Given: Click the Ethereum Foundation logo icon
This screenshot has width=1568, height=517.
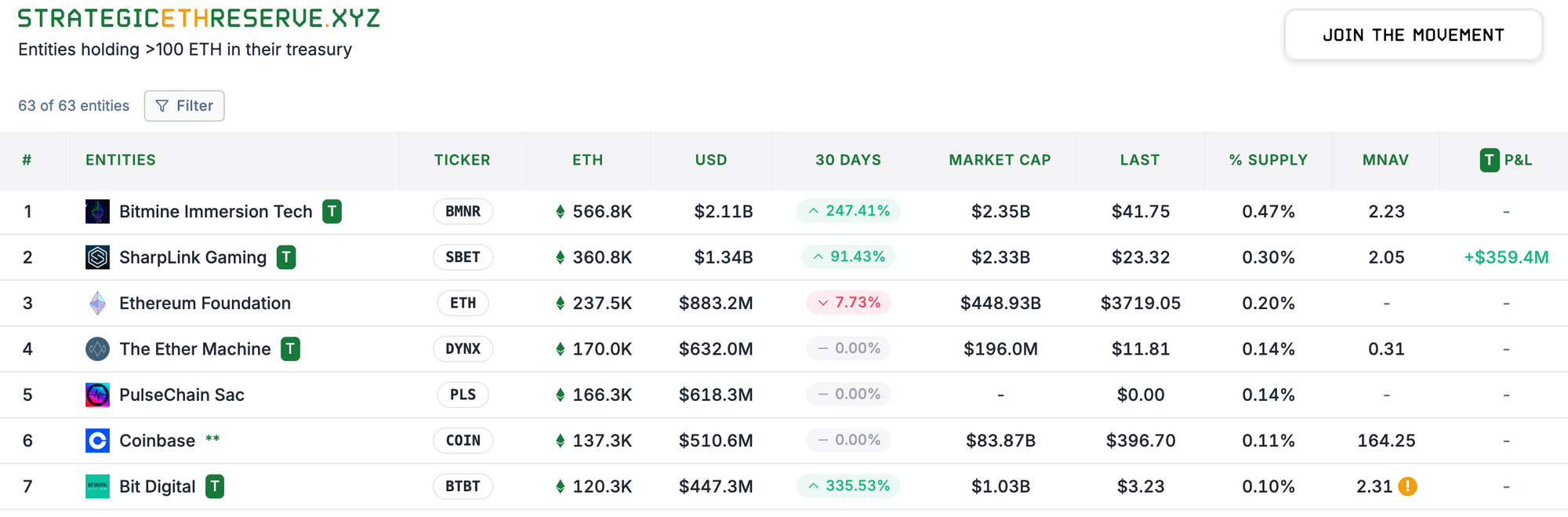Looking at the screenshot, I should 97,303.
